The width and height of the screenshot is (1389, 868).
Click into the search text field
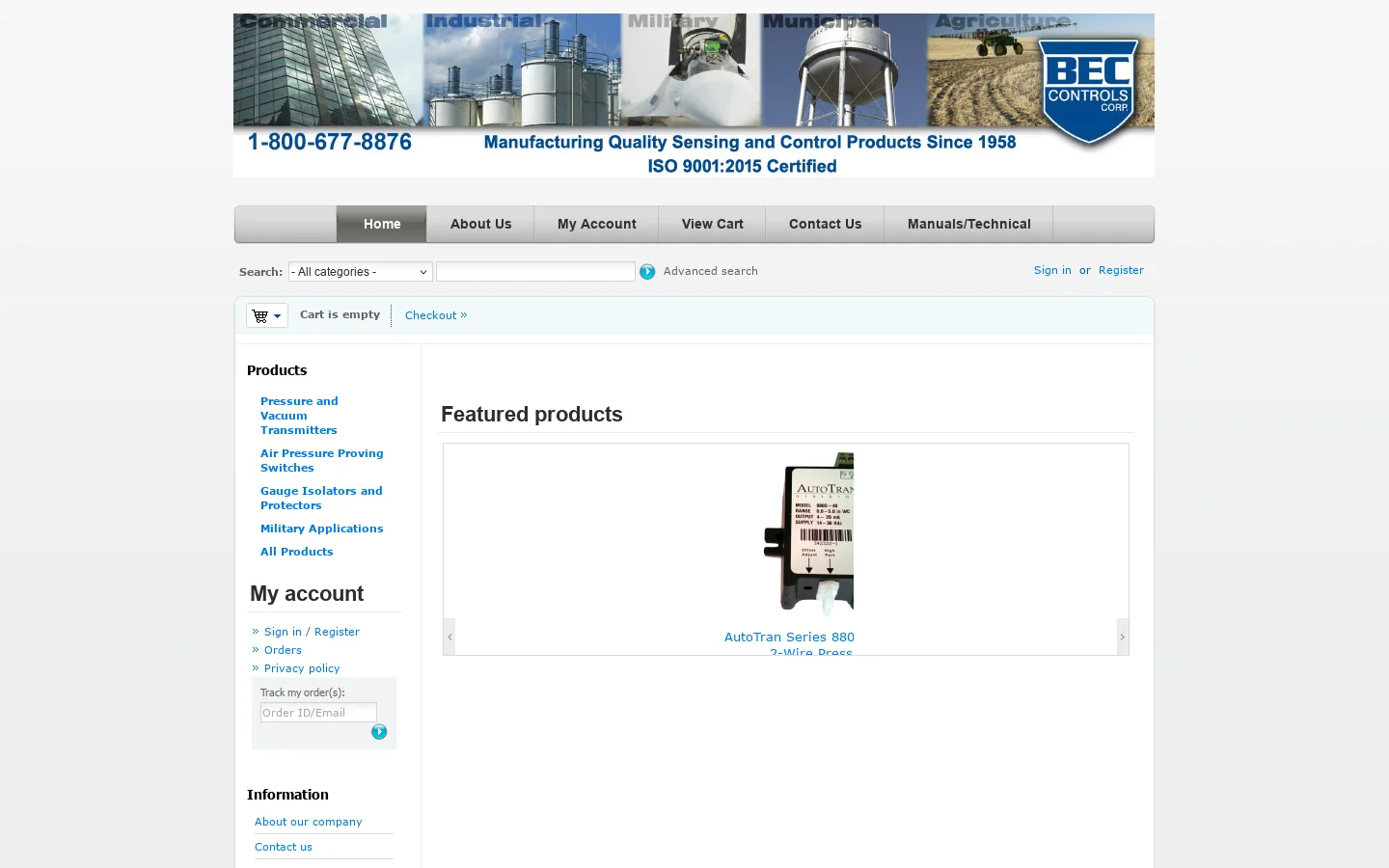[x=535, y=272]
